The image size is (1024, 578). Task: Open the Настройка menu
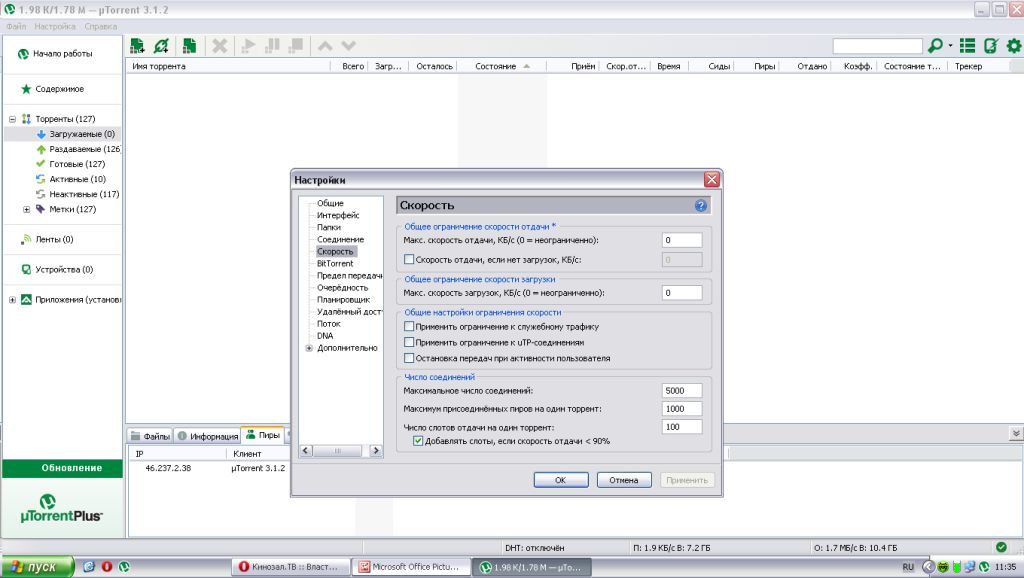[54, 25]
